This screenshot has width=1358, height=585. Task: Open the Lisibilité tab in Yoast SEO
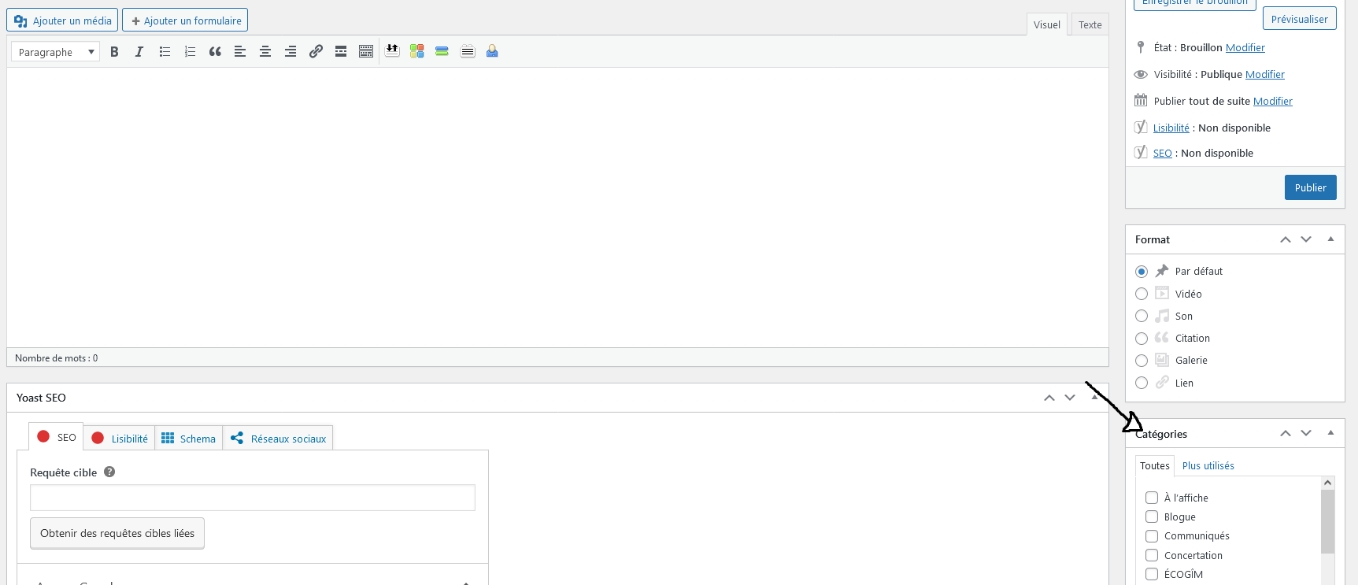(x=120, y=438)
